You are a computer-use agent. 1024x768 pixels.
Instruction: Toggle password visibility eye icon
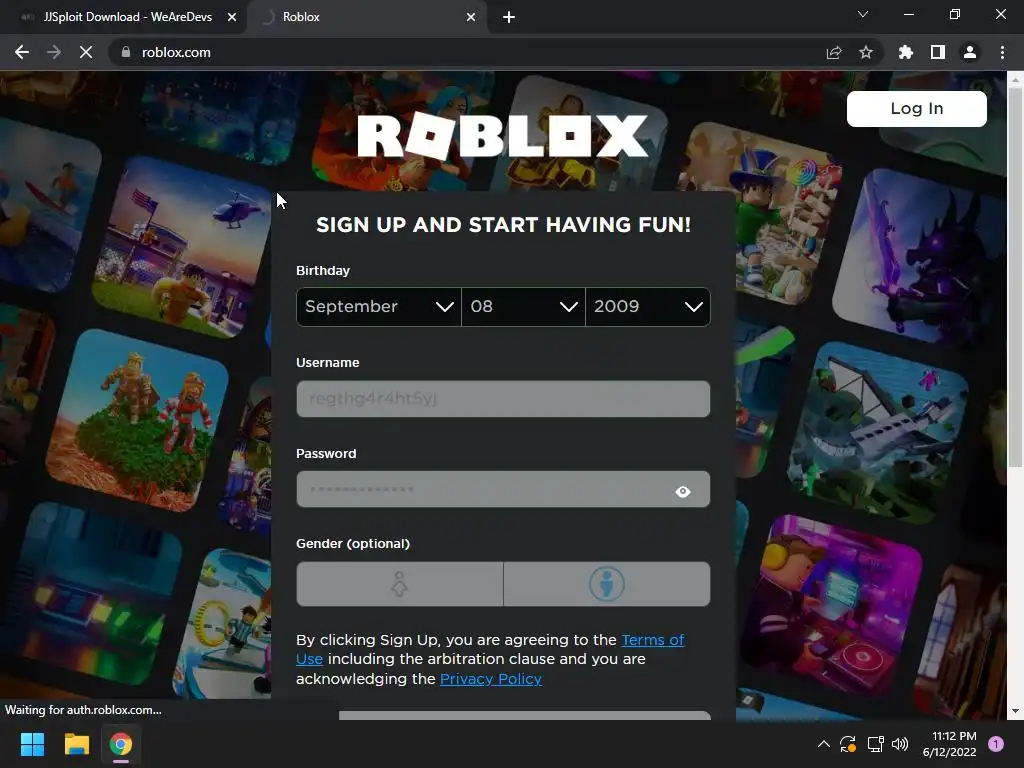[x=682, y=491]
